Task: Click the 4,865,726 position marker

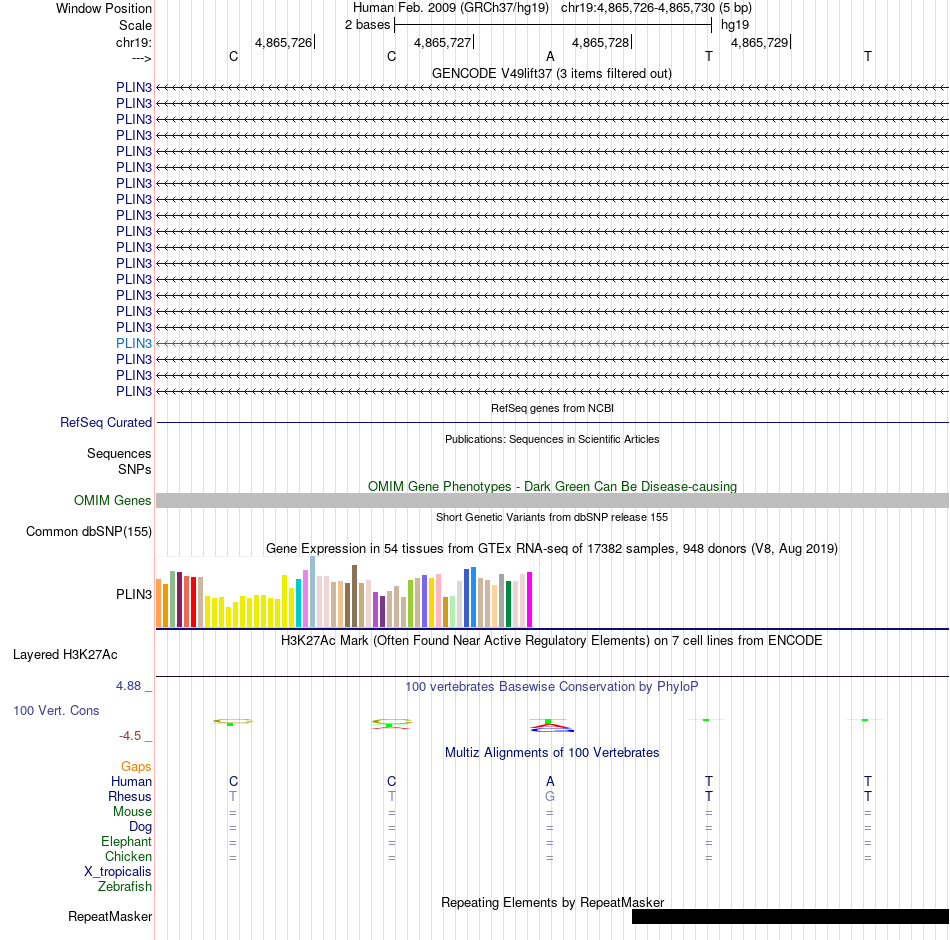Action: 284,42
